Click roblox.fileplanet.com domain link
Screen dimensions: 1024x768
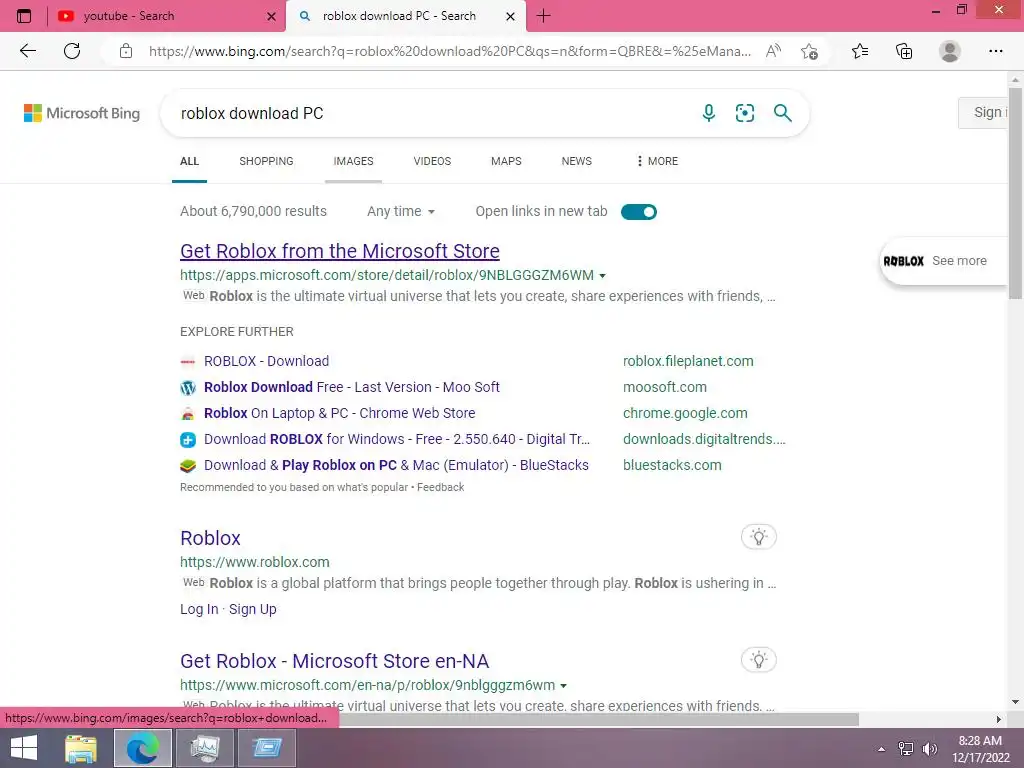click(x=688, y=361)
